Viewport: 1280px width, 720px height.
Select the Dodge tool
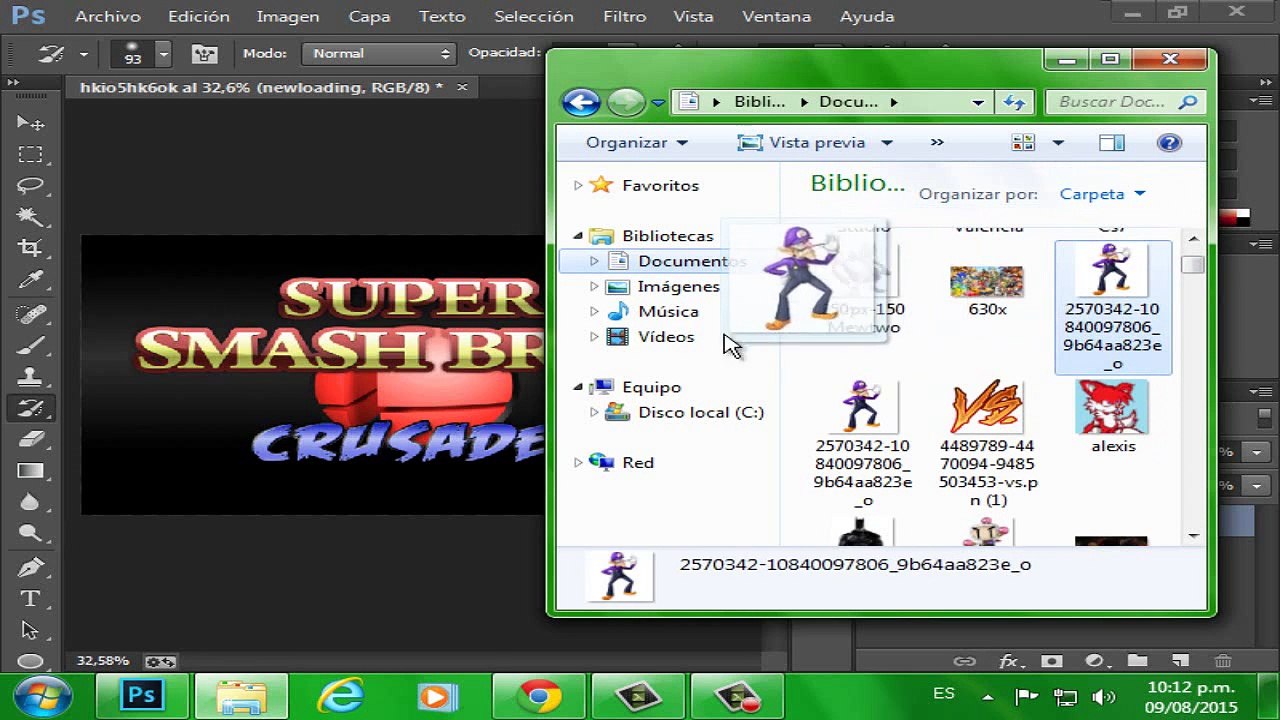pyautogui.click(x=30, y=533)
